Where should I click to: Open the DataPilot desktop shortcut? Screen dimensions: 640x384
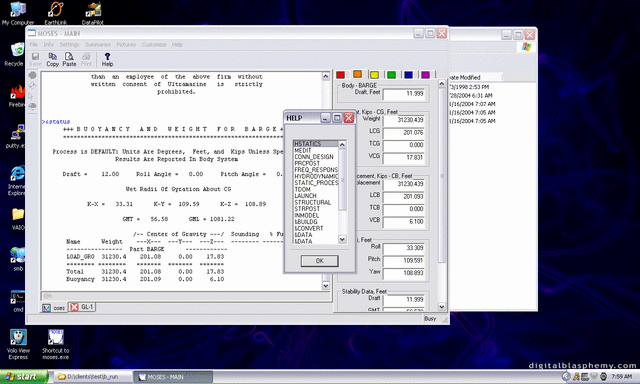pyautogui.click(x=93, y=13)
